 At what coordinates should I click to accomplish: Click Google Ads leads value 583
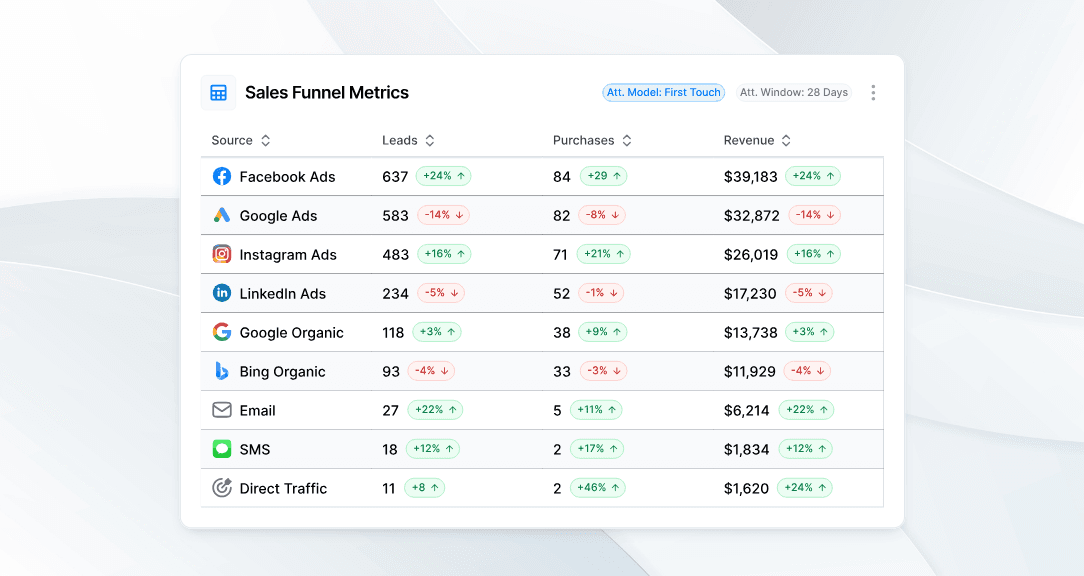coord(395,216)
